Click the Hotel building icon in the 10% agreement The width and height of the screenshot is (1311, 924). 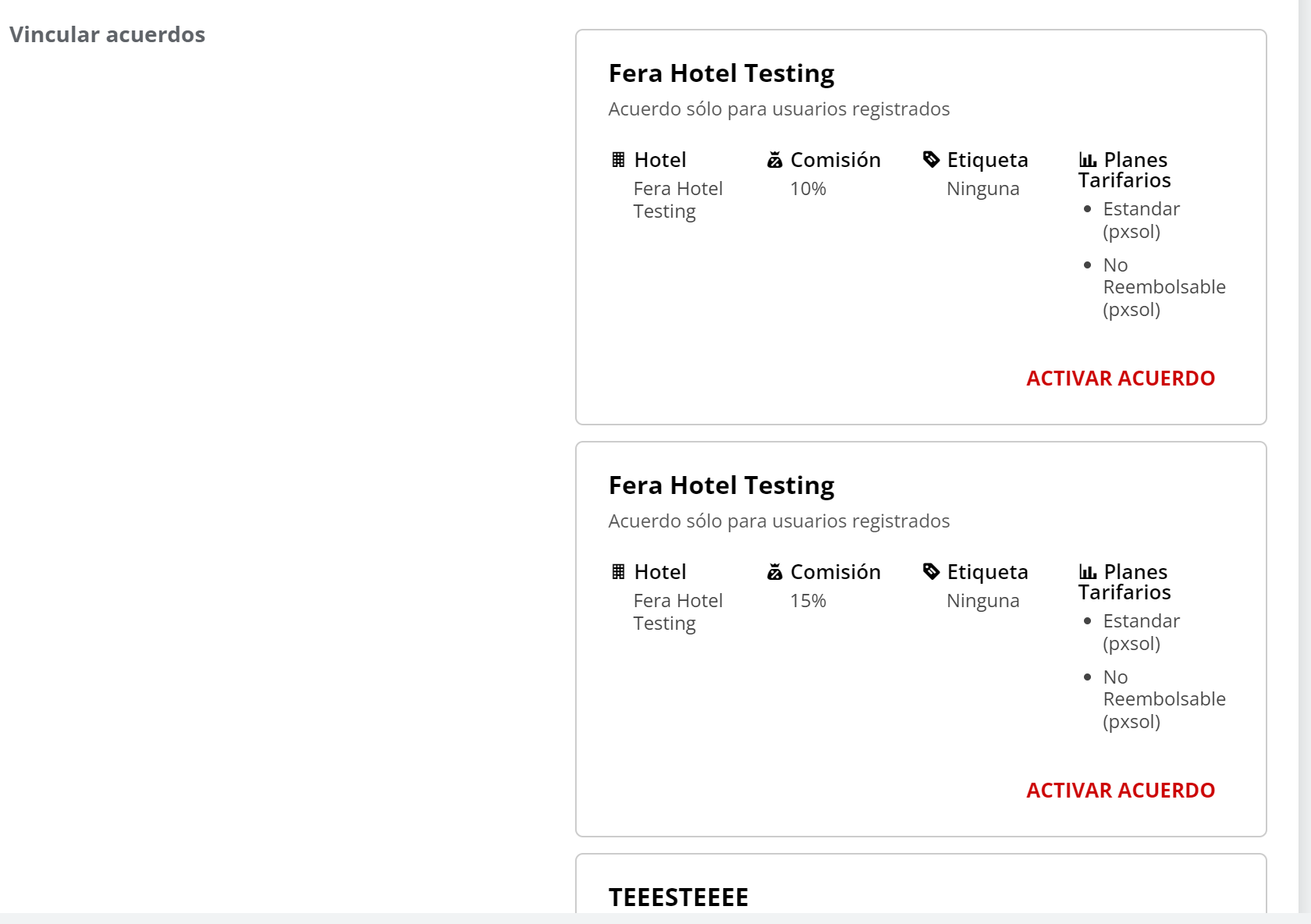point(618,160)
